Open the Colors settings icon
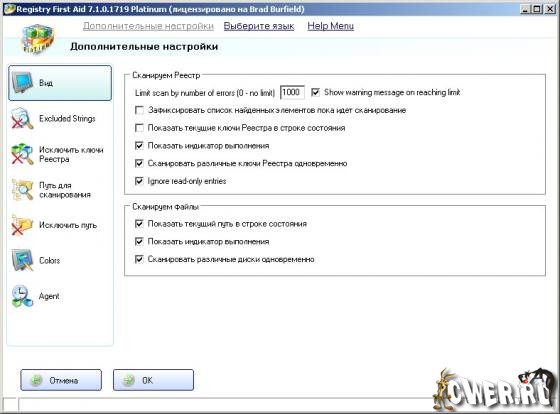The width and height of the screenshot is (560, 414). pyautogui.click(x=22, y=260)
